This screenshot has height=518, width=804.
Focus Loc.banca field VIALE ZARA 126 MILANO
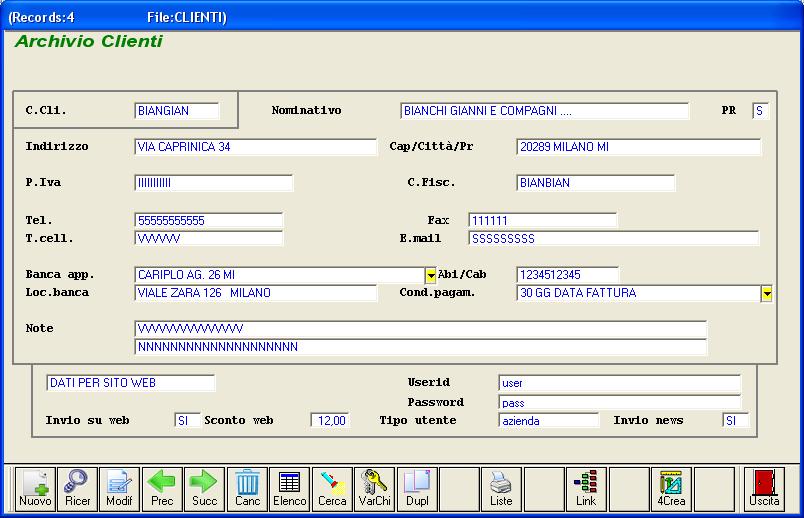255,293
